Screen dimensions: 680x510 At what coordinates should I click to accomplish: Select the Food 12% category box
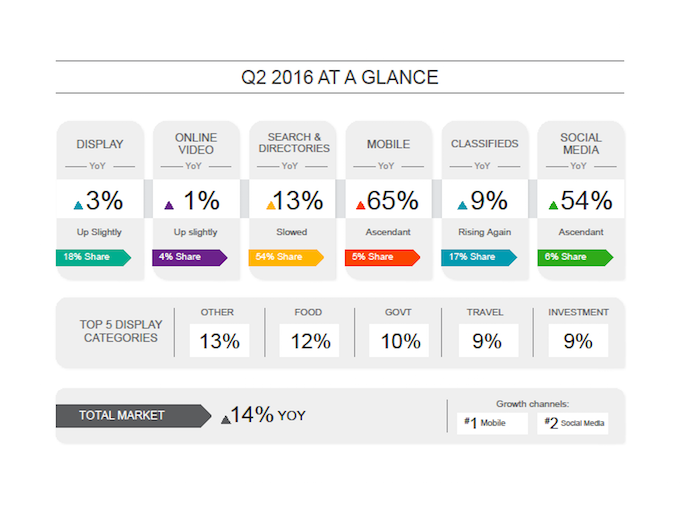coord(309,340)
